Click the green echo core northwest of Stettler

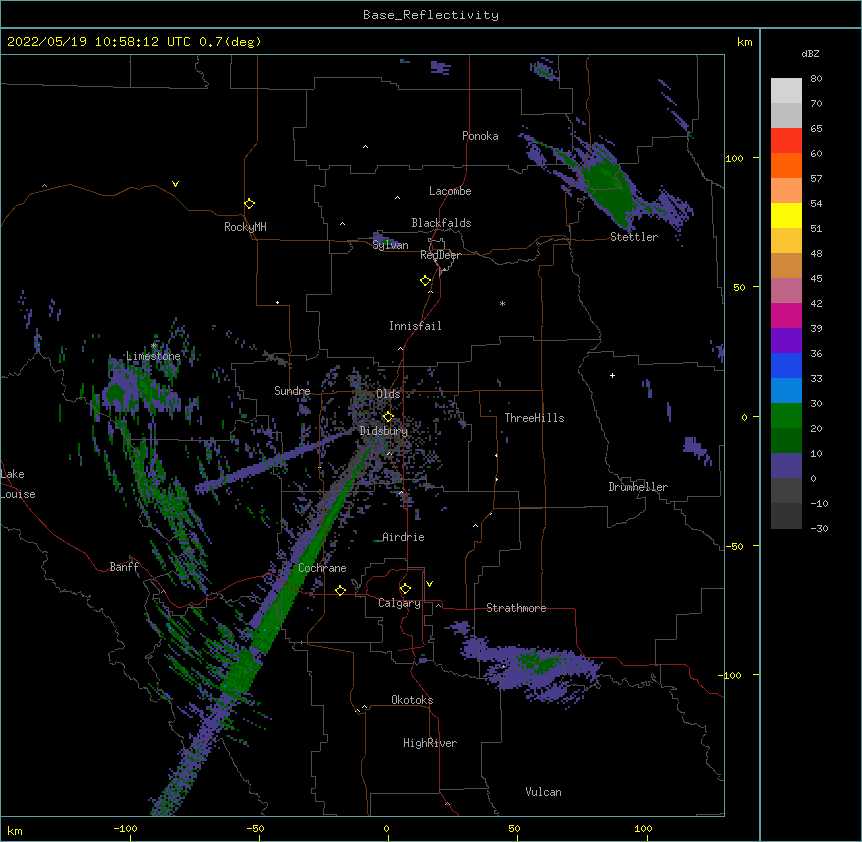[x=609, y=190]
